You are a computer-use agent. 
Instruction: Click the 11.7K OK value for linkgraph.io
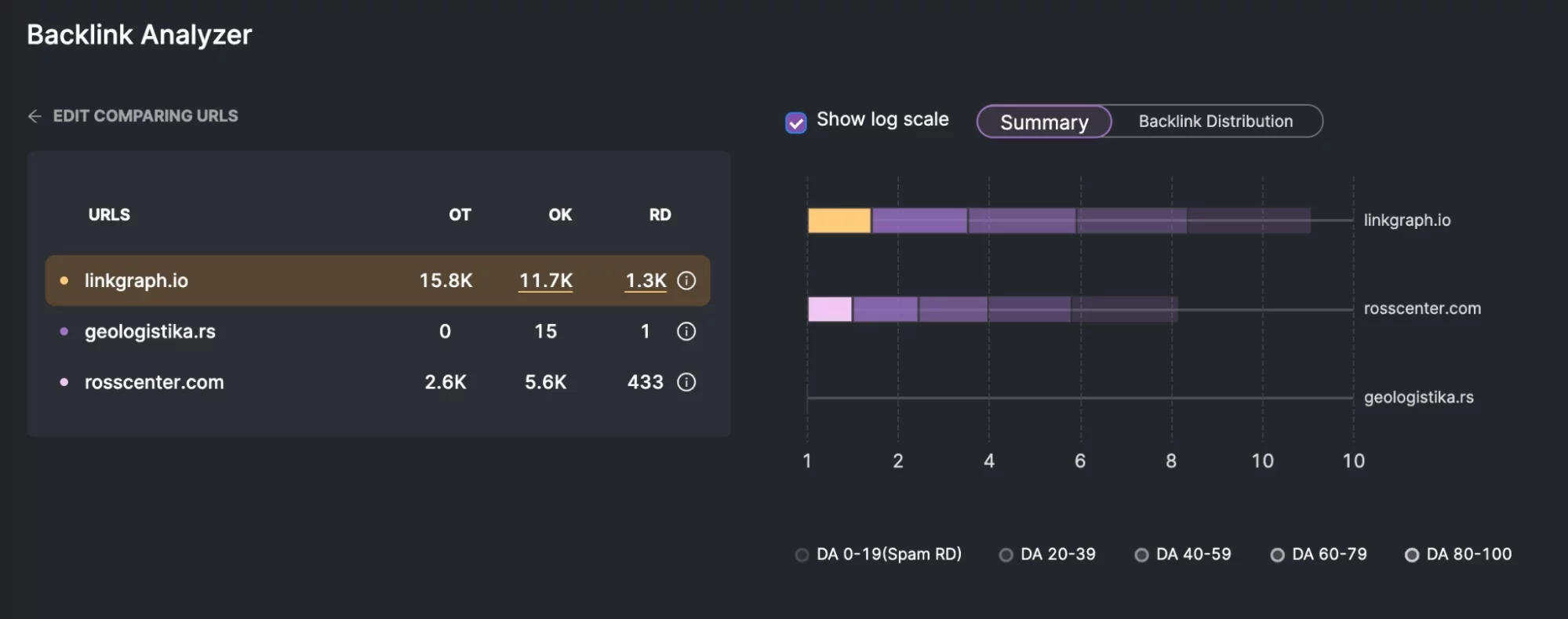point(546,281)
